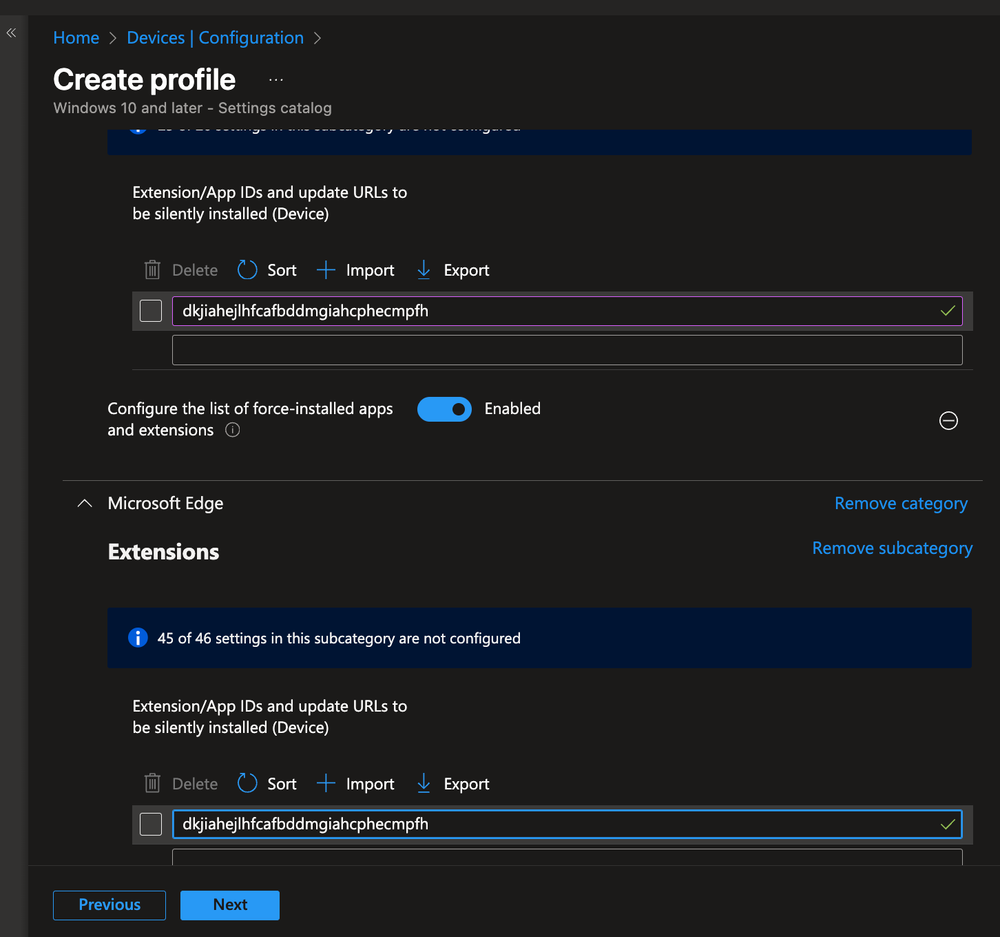This screenshot has width=1000, height=937.
Task: Check the box beside upper extension ID row
Action: pyautogui.click(x=151, y=311)
